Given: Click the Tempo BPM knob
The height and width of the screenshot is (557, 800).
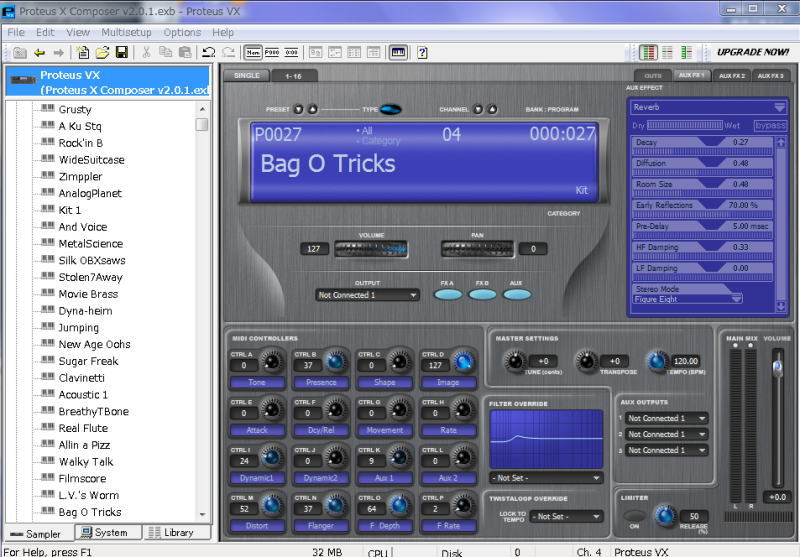Looking at the screenshot, I should tap(657, 362).
